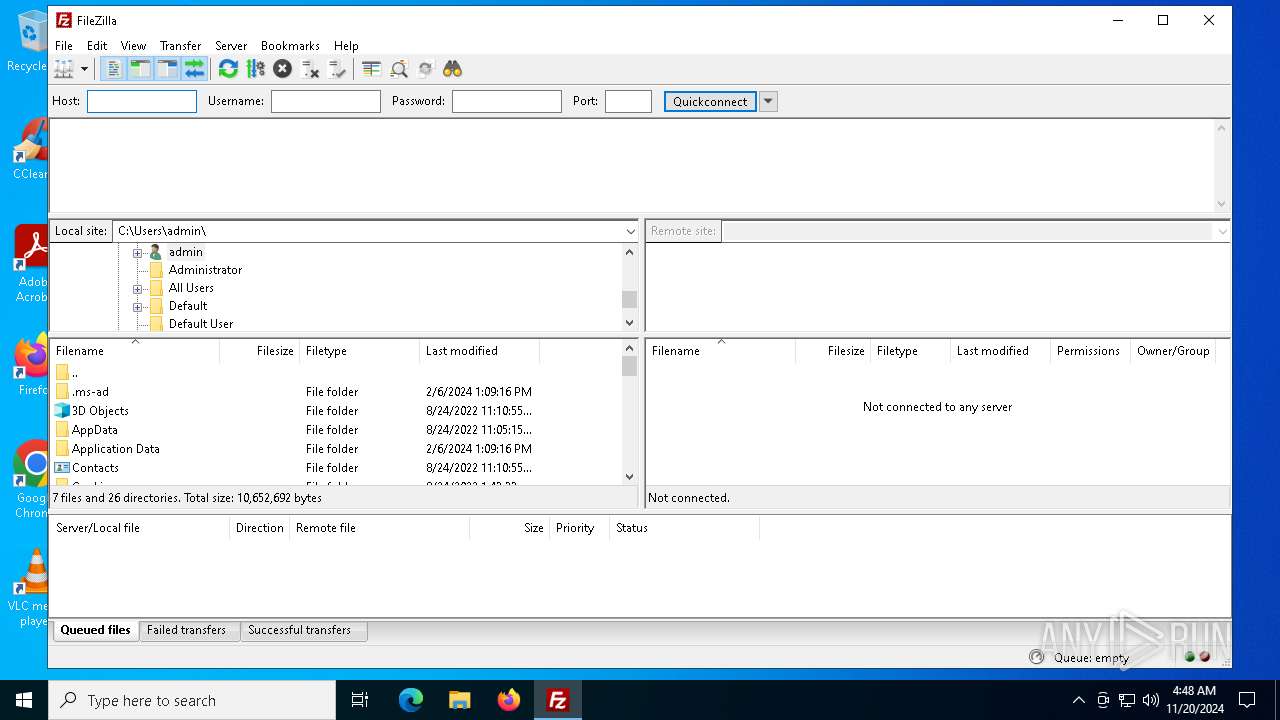Switch to the Failed transfers tab
The height and width of the screenshot is (720, 1280).
coord(186,630)
